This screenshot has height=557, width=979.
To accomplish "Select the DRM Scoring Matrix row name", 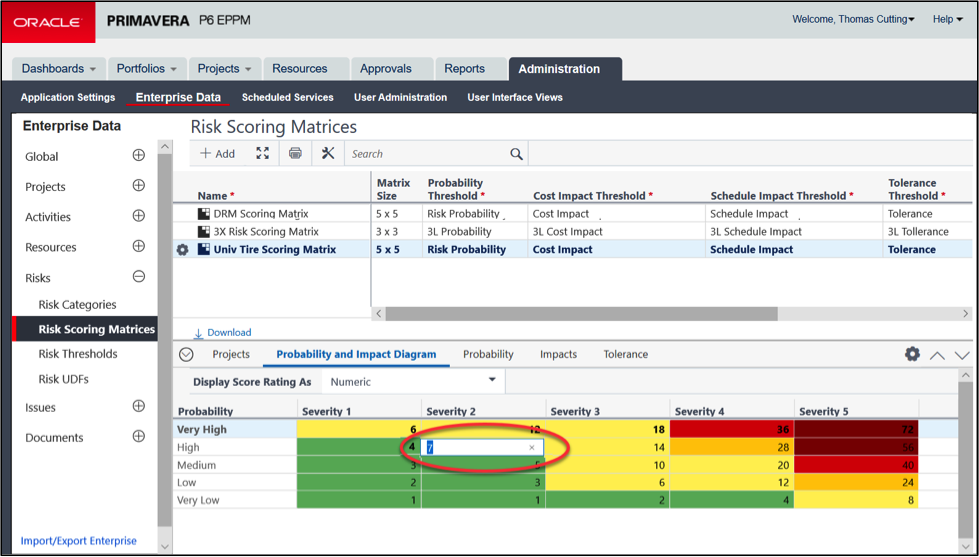I will (261, 214).
